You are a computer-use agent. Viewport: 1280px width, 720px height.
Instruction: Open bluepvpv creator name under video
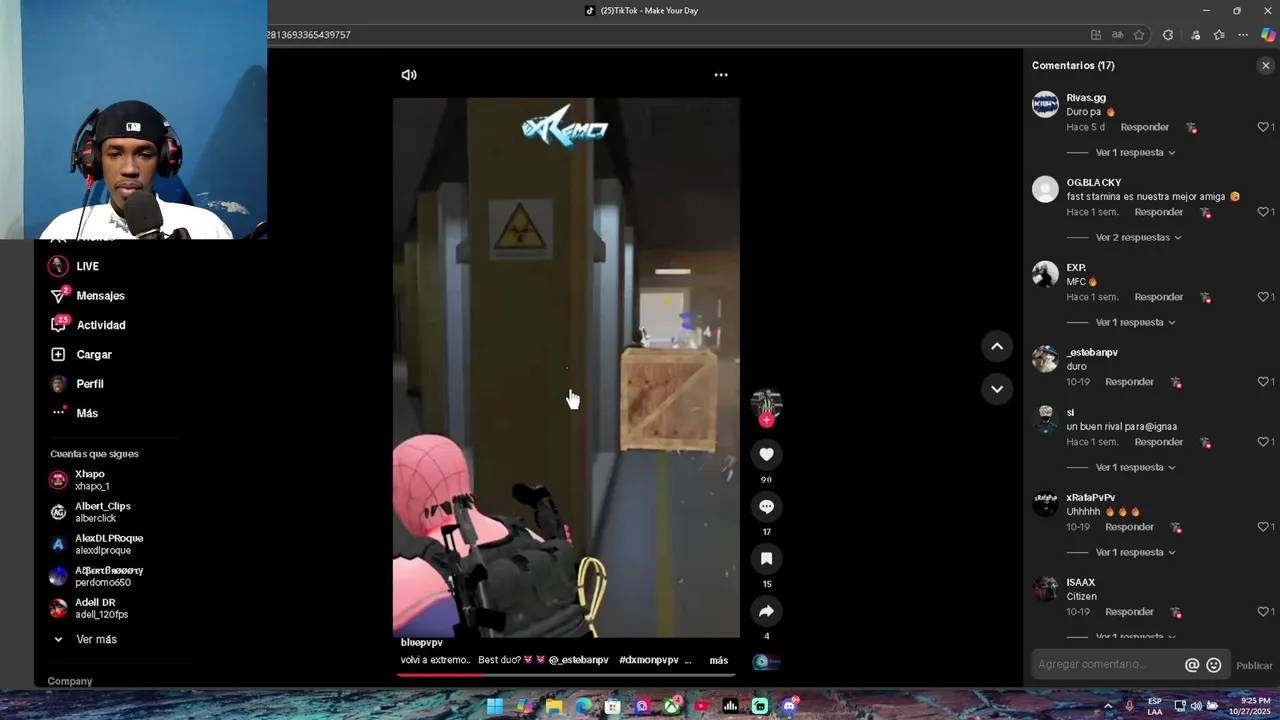pos(422,643)
